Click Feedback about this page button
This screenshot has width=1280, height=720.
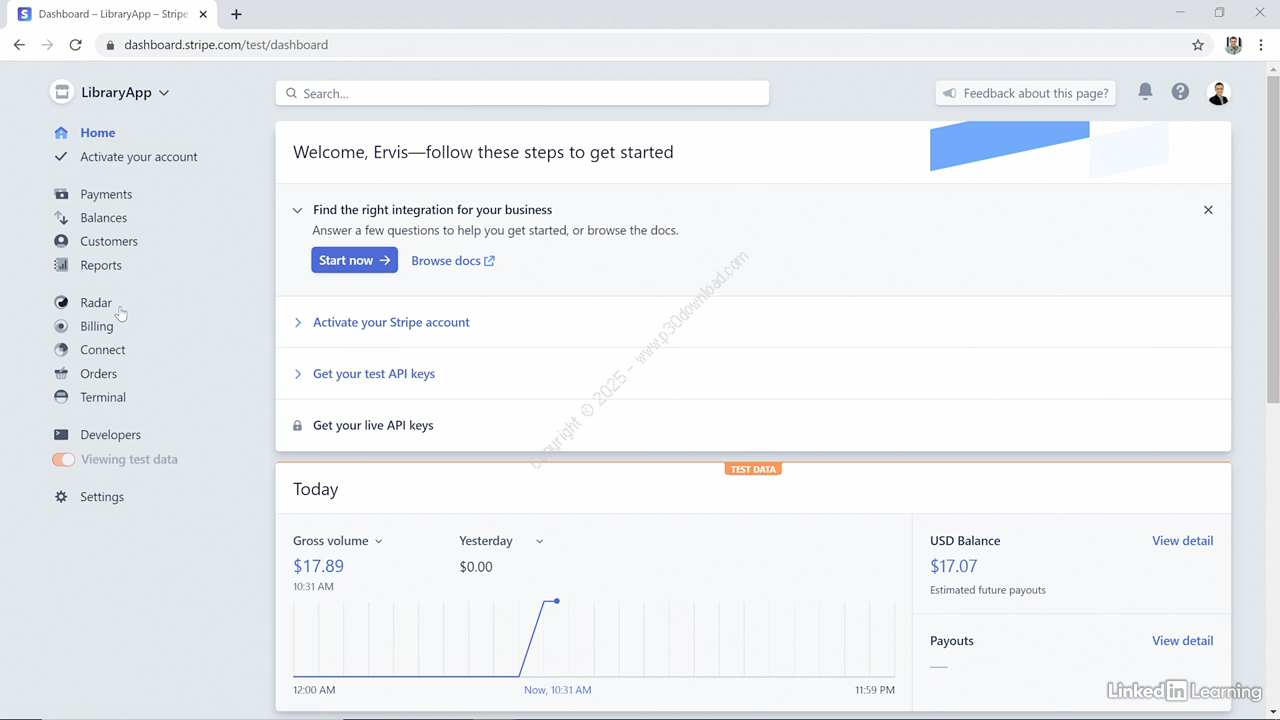(x=1026, y=93)
